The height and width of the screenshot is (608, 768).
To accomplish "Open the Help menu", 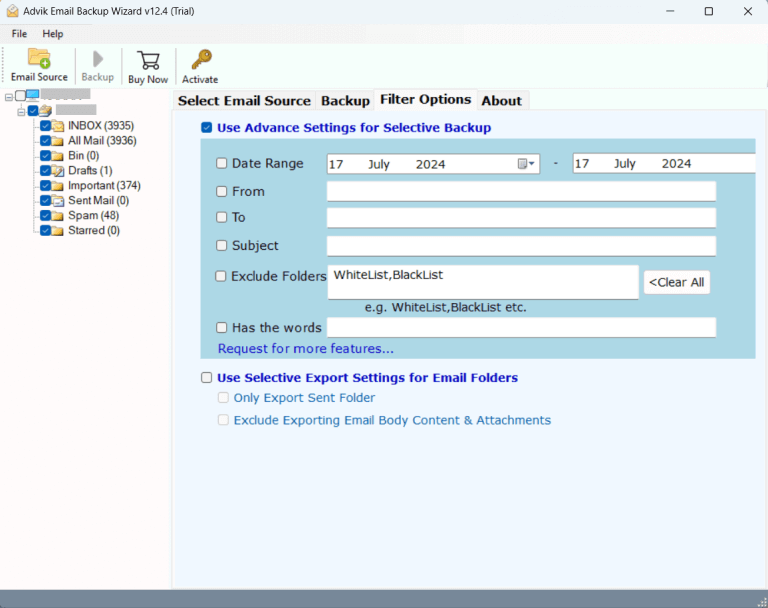I will pos(53,34).
